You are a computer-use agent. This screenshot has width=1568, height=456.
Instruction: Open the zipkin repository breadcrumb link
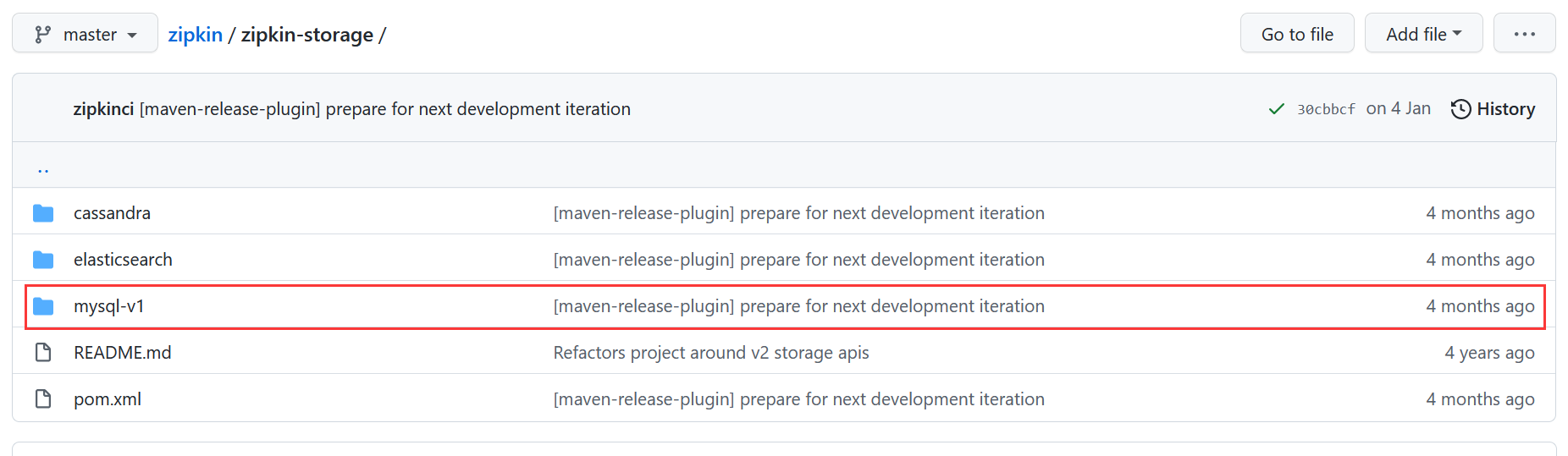[195, 35]
